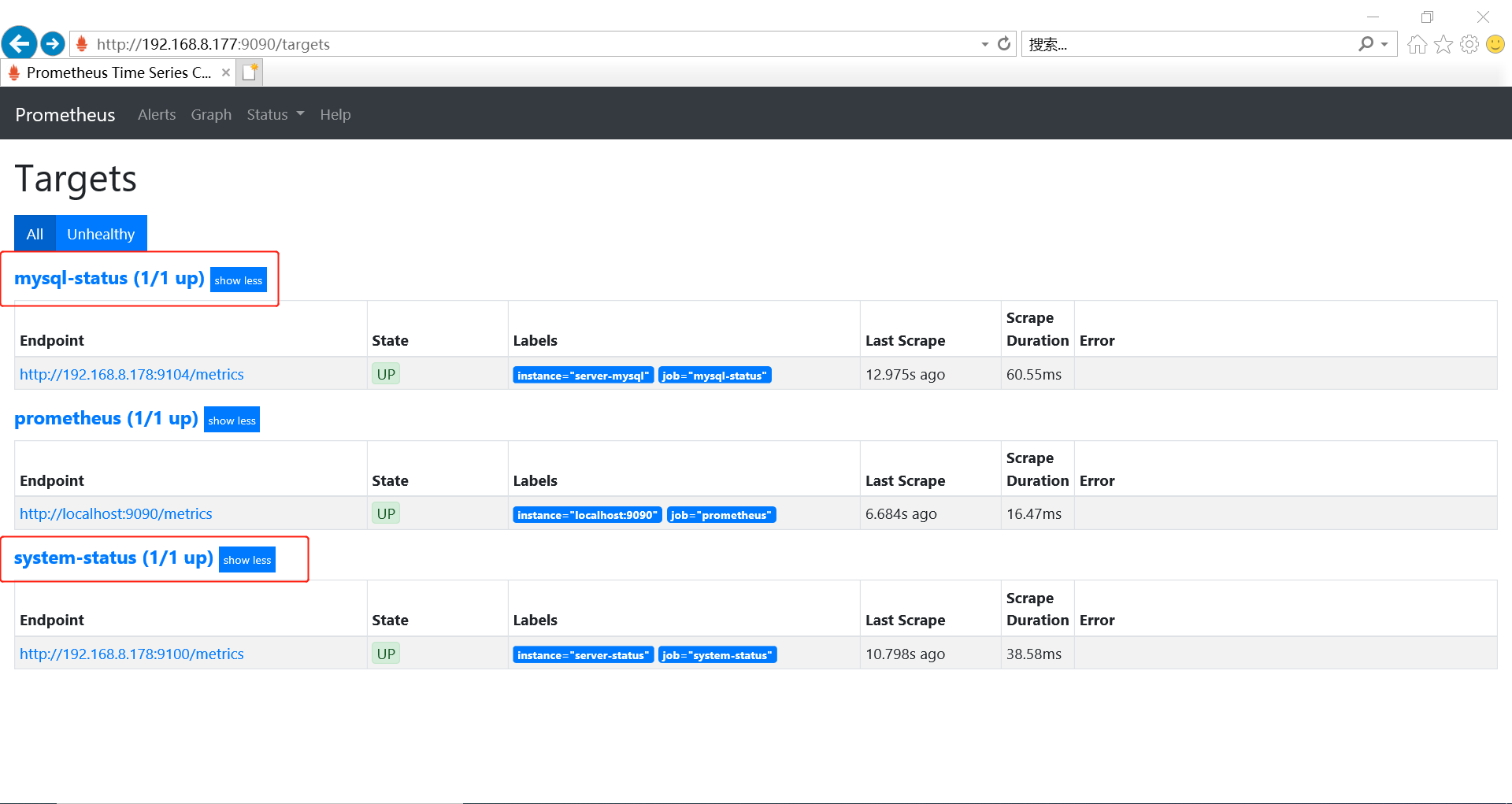
Task: Click the prometheus (1/1 up) heading link
Action: click(106, 418)
